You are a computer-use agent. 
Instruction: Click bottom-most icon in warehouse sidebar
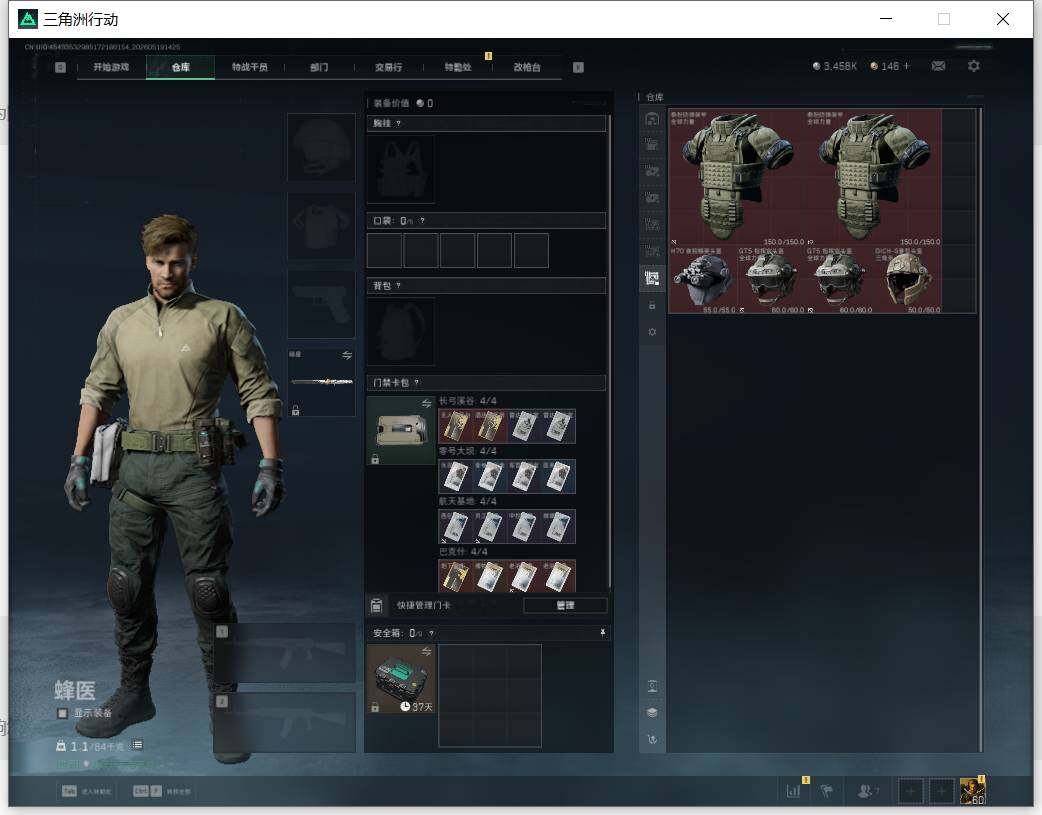652,739
